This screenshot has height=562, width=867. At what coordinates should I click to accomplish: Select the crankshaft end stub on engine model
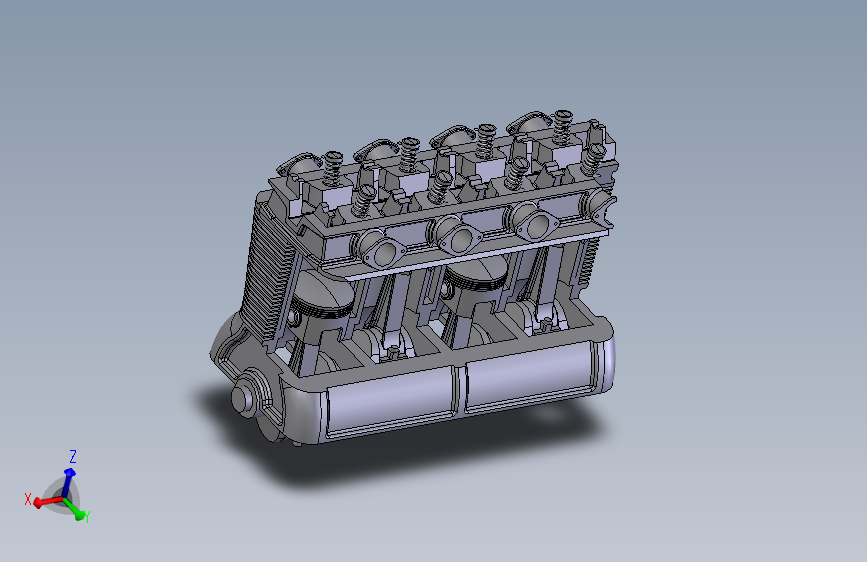coord(244,397)
